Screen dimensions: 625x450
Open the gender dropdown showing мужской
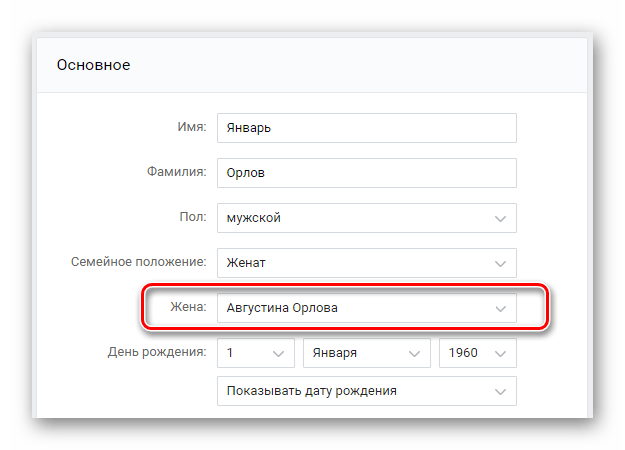click(x=367, y=218)
